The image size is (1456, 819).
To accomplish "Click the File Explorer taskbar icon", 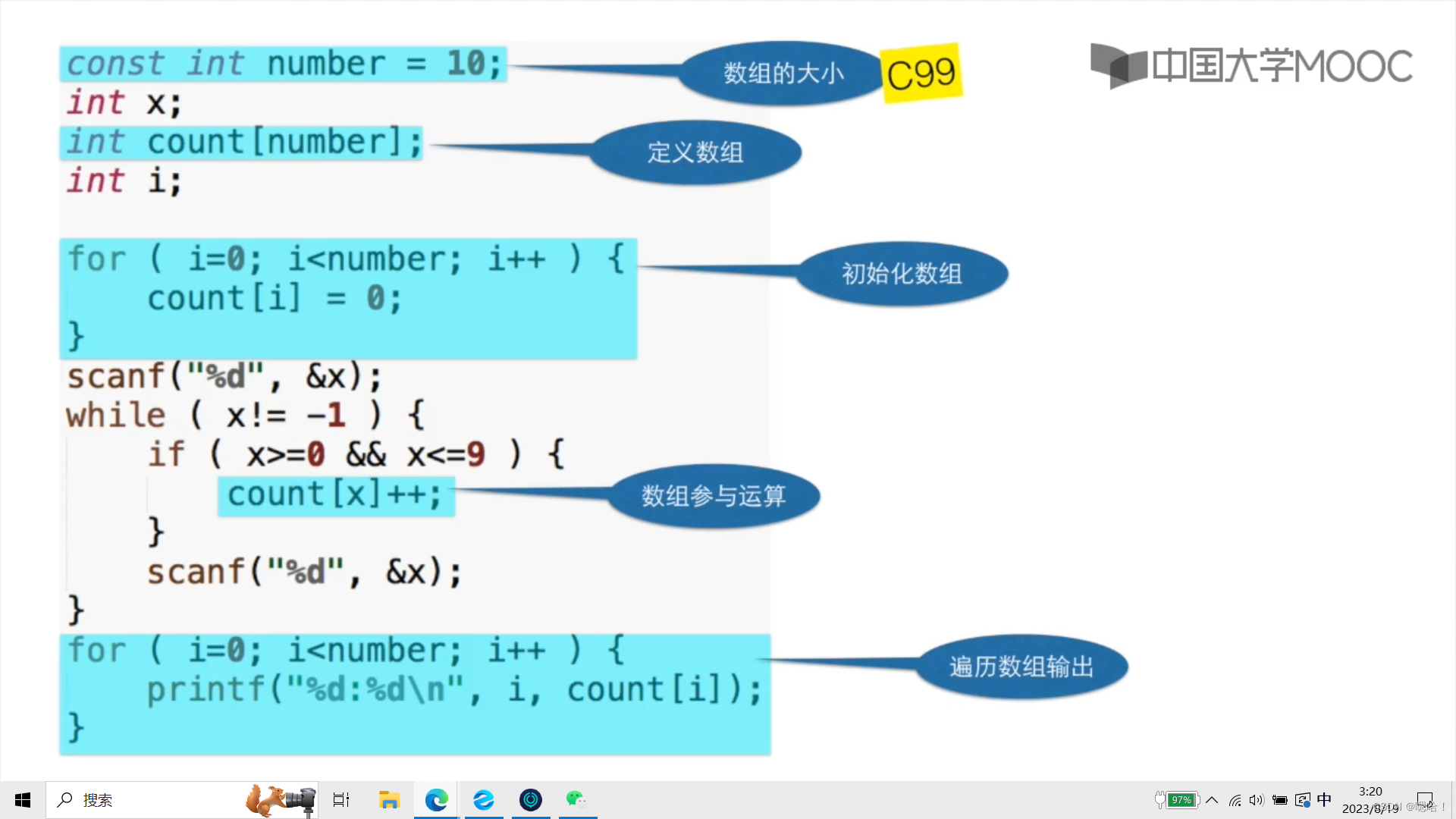I will (x=389, y=800).
